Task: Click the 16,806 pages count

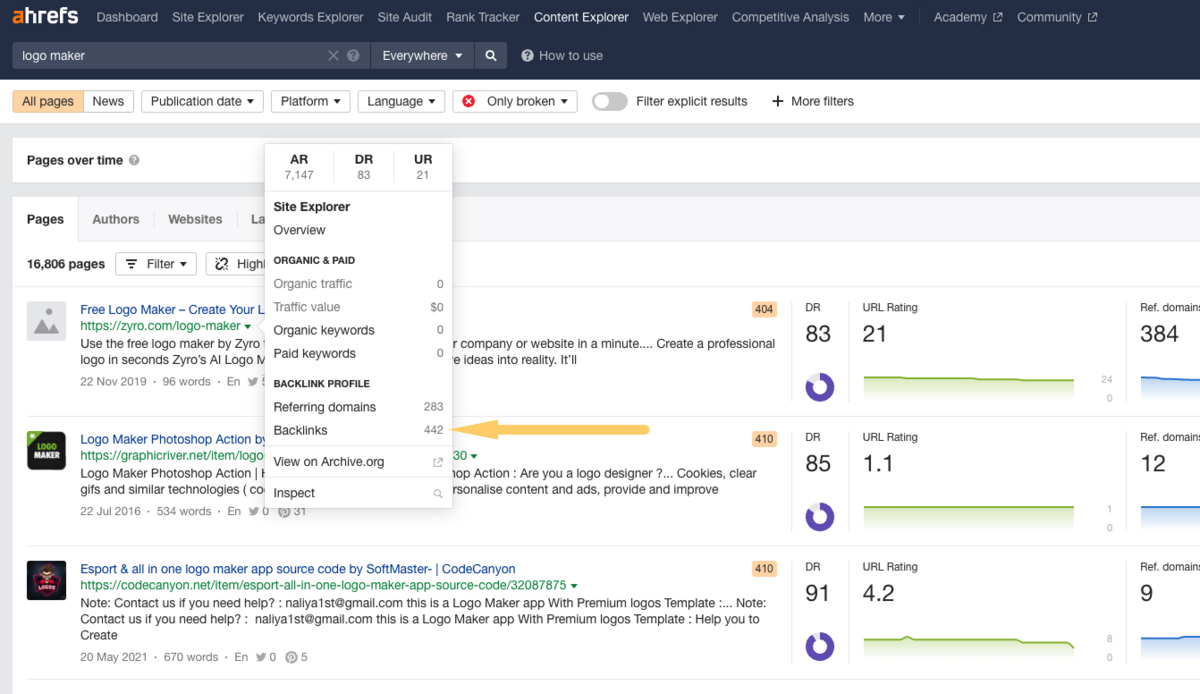Action: click(66, 264)
